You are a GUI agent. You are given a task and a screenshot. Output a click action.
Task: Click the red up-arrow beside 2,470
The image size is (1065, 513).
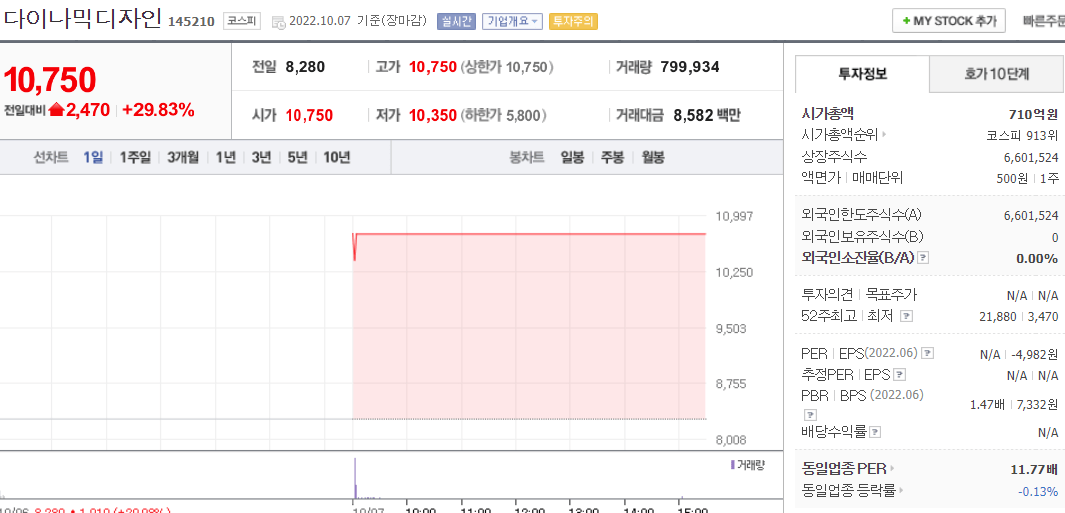point(56,109)
